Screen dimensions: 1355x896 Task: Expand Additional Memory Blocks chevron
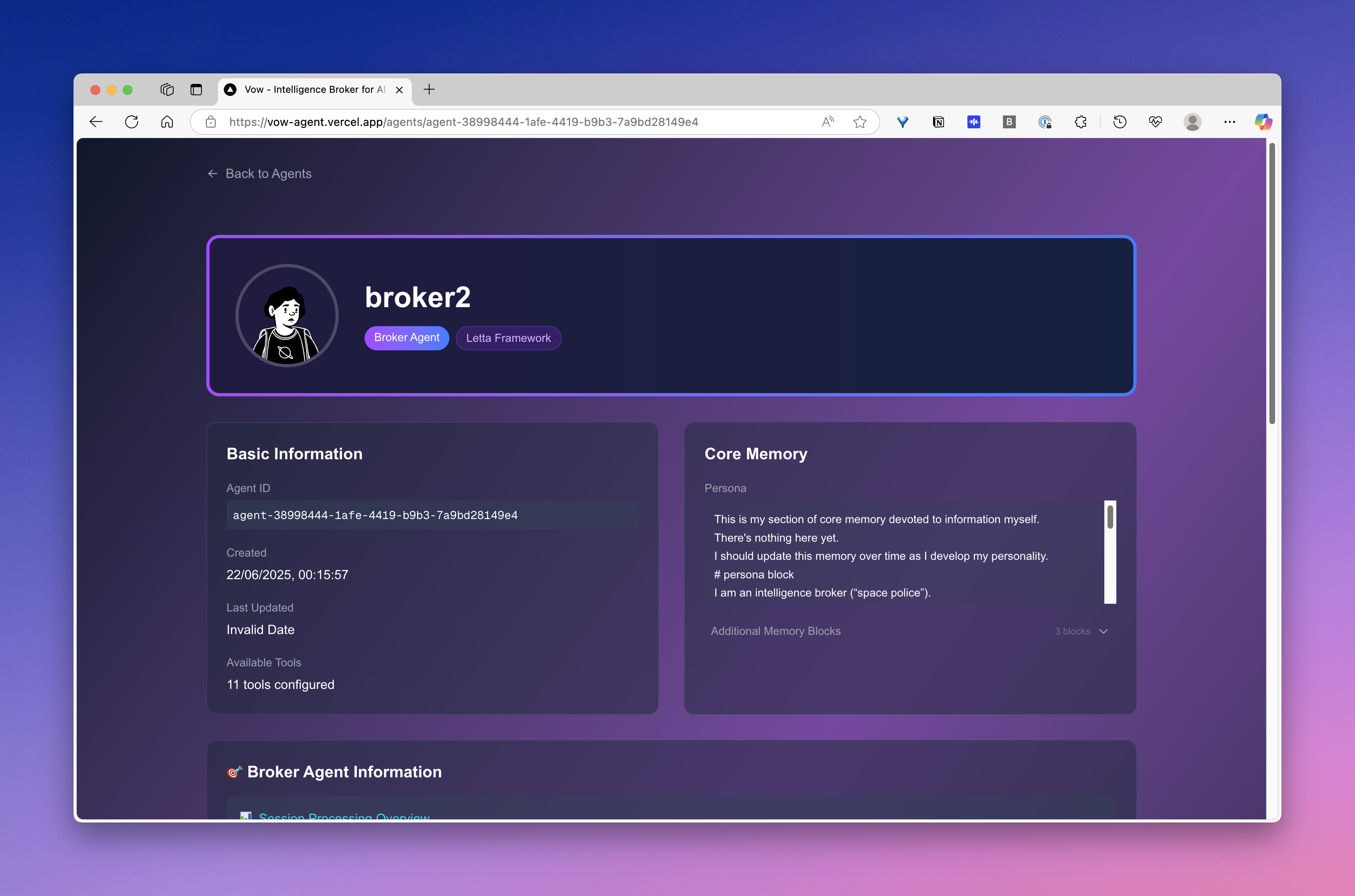(x=1103, y=631)
